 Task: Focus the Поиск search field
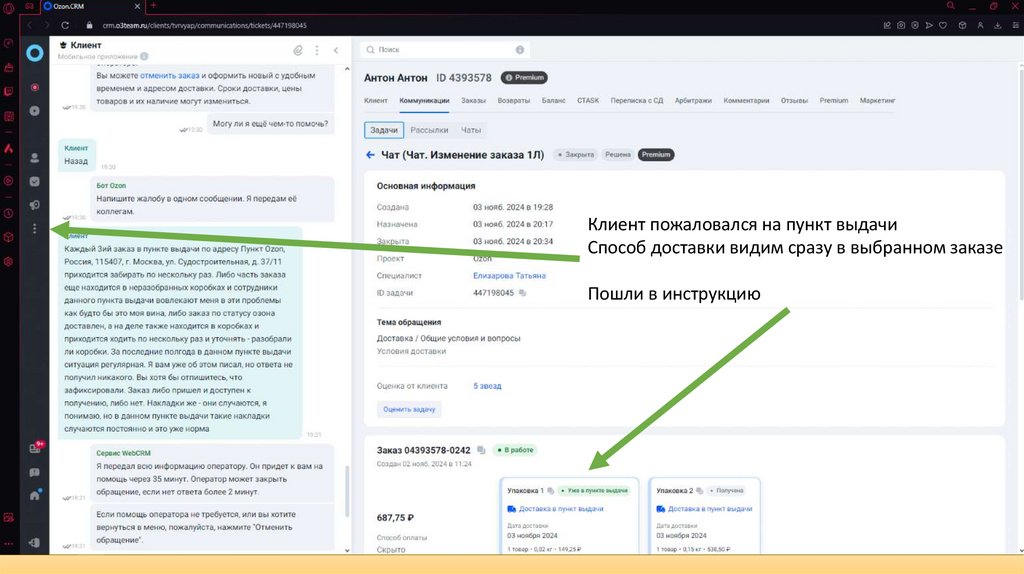click(444, 50)
